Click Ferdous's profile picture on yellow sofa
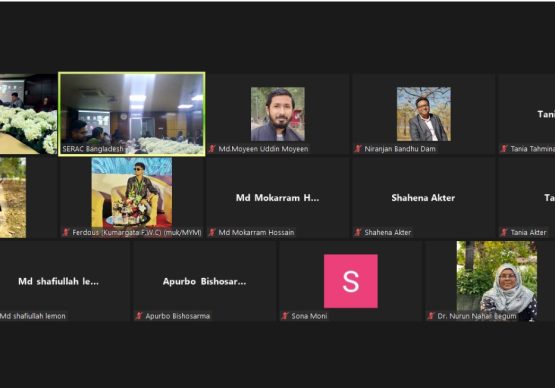 tap(132, 193)
